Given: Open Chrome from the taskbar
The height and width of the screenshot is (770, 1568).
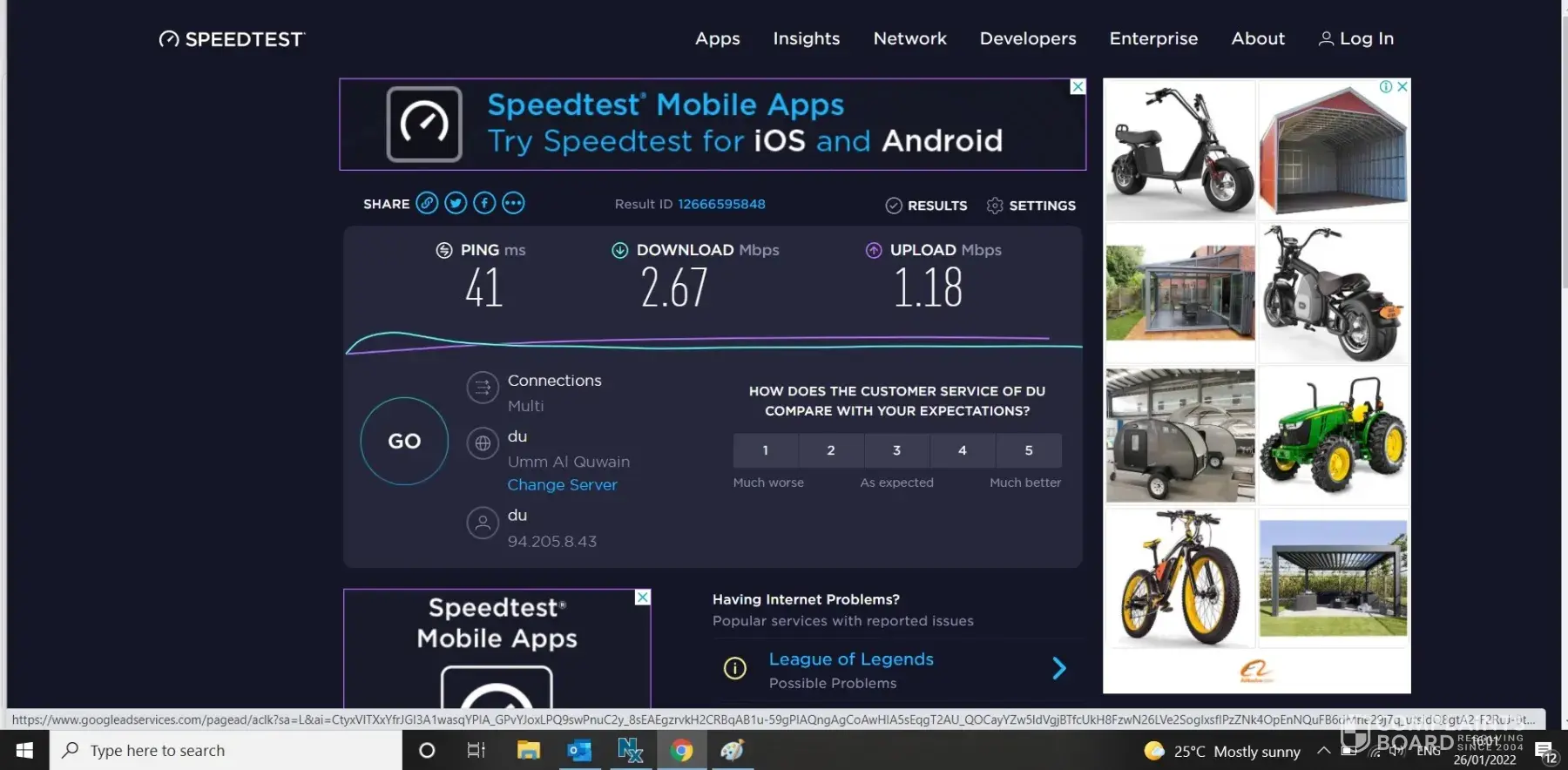Looking at the screenshot, I should pos(681,750).
